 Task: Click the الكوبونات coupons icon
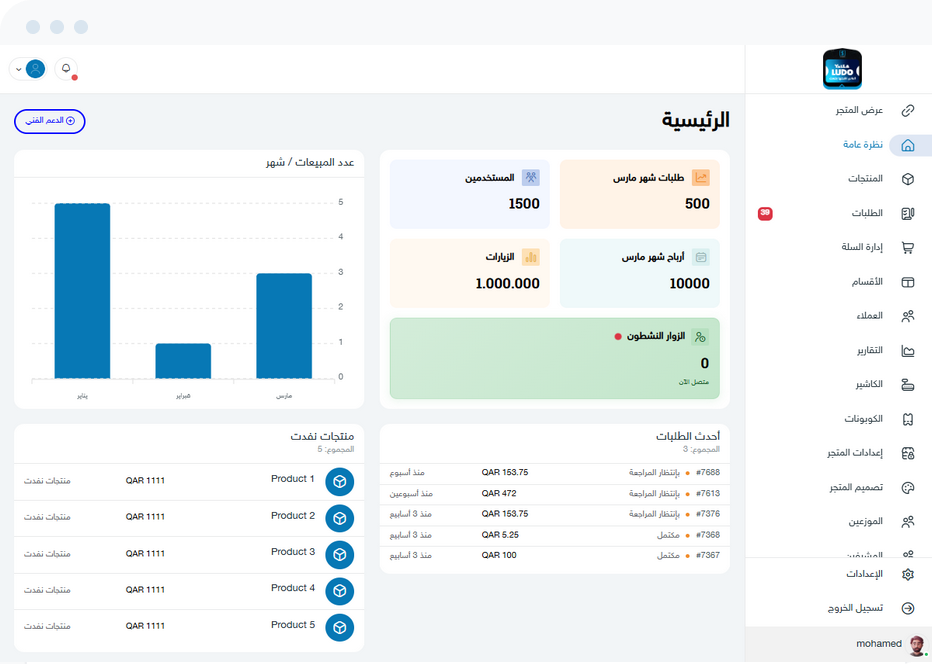[908, 419]
